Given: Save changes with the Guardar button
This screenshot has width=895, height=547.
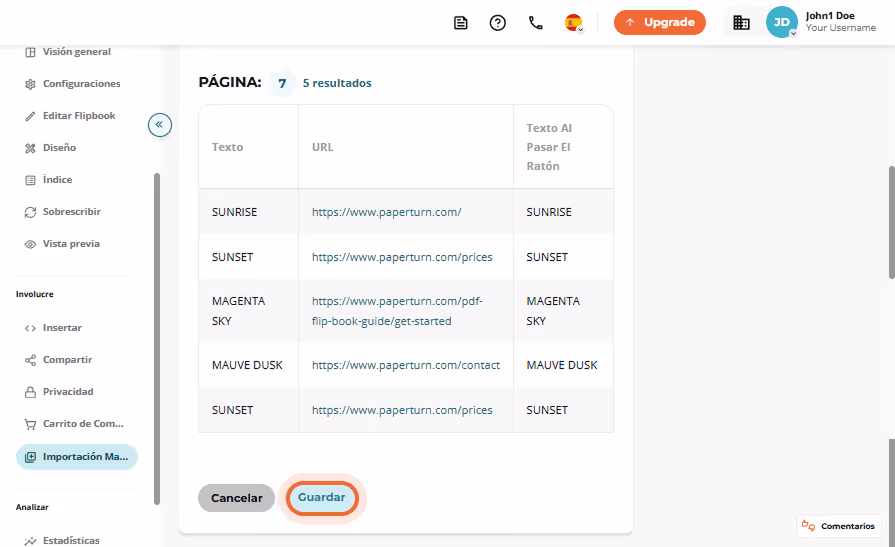Looking at the screenshot, I should point(322,497).
